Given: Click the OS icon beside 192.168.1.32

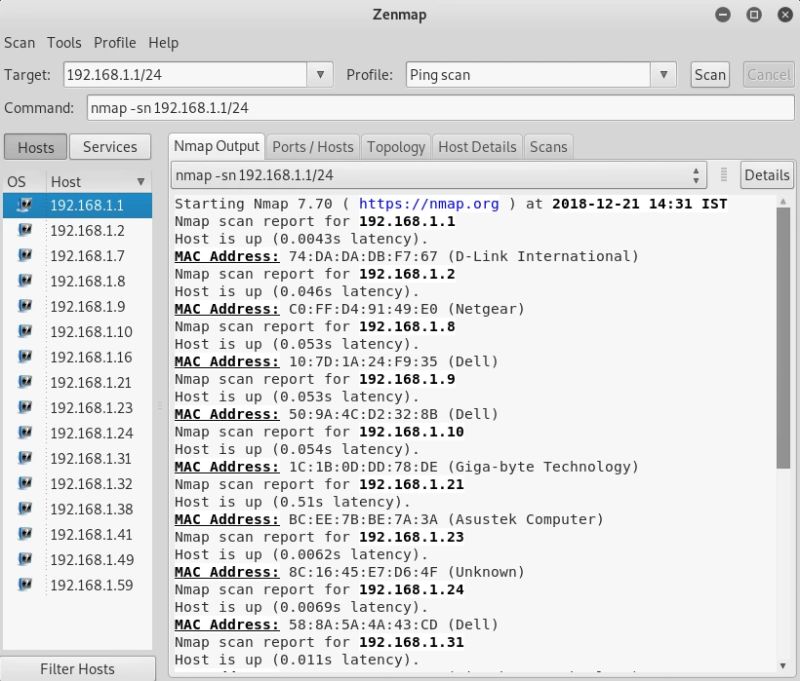Looking at the screenshot, I should 24,484.
